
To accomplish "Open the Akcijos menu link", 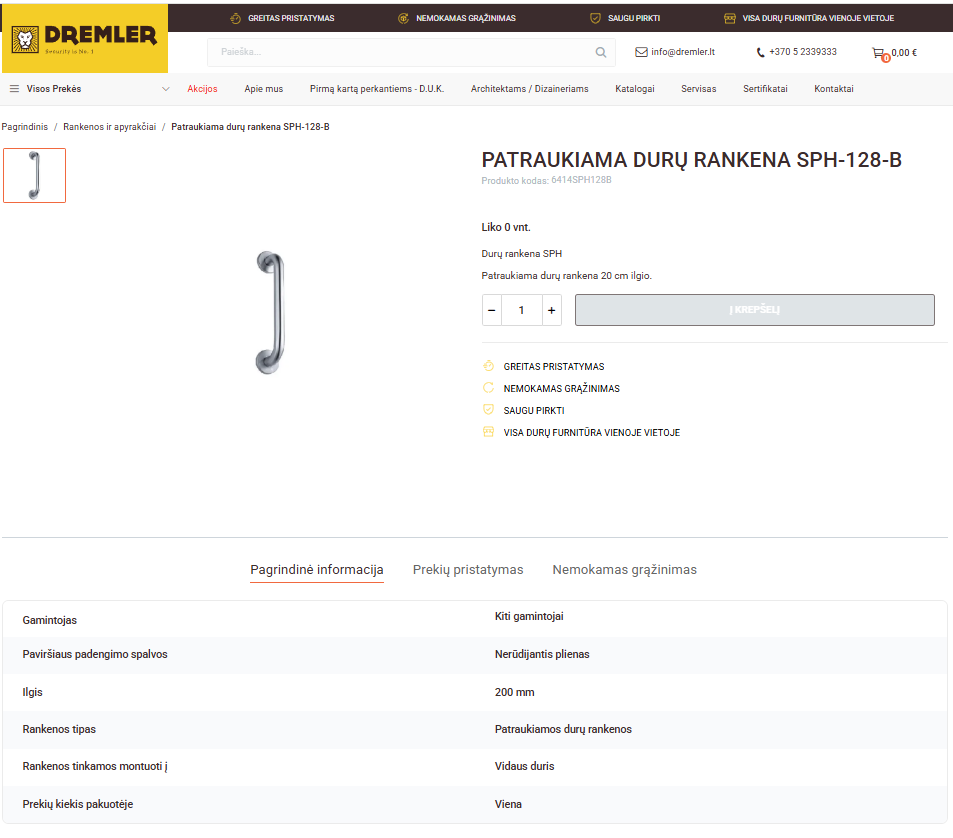I will click(x=202, y=89).
